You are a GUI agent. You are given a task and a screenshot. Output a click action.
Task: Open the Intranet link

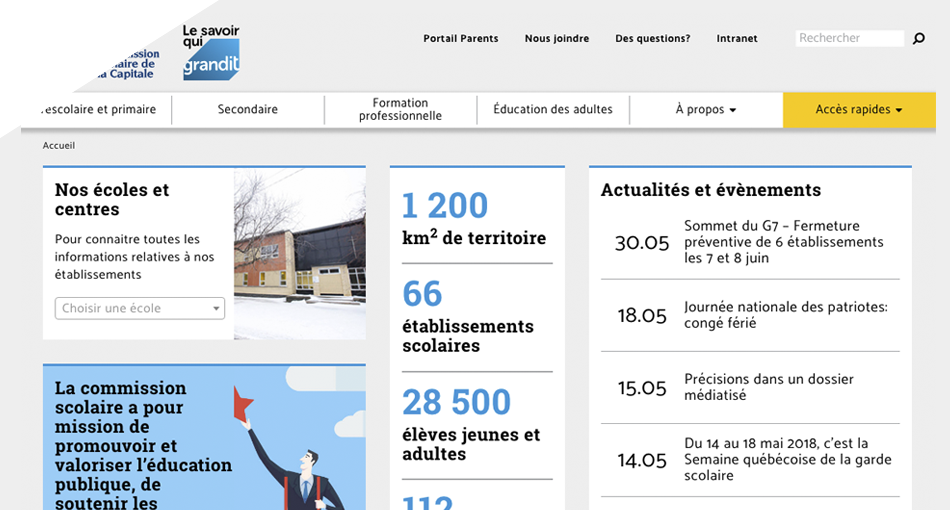(x=737, y=38)
